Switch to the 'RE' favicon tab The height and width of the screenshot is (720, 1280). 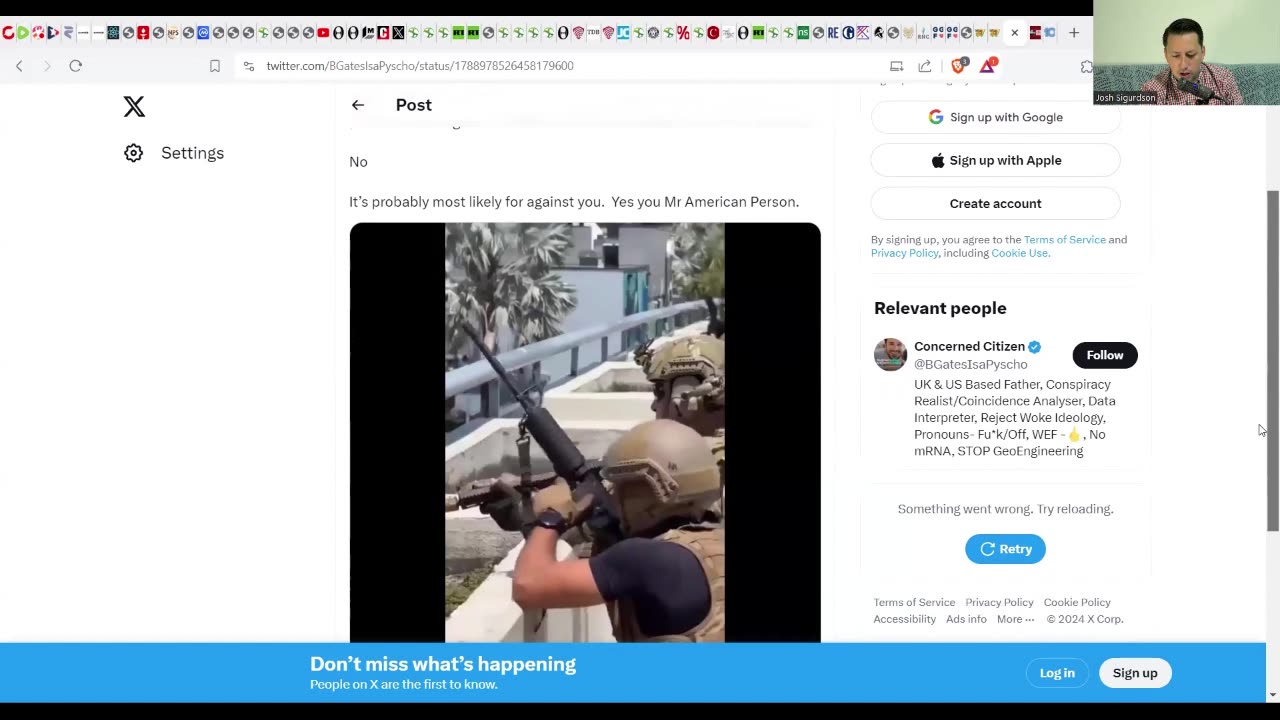833,33
